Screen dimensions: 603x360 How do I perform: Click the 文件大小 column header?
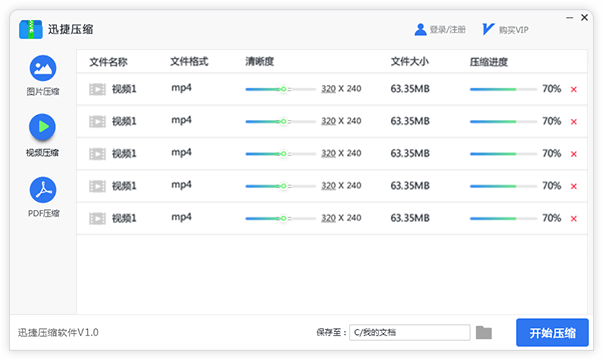410,62
